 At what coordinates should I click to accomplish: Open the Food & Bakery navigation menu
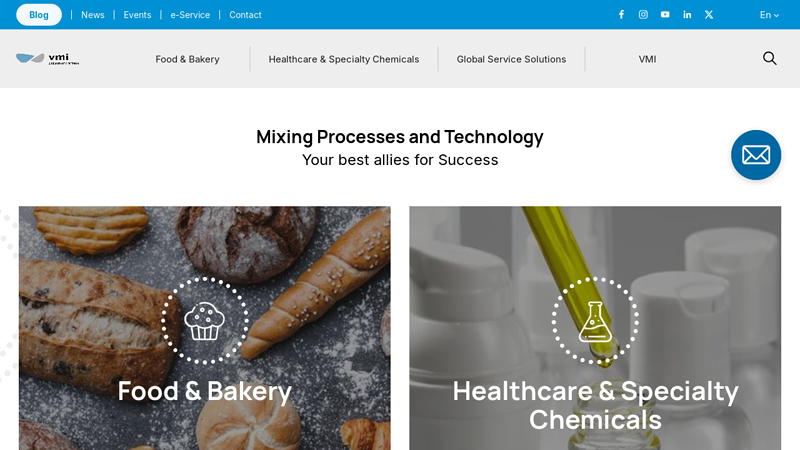pos(187,59)
